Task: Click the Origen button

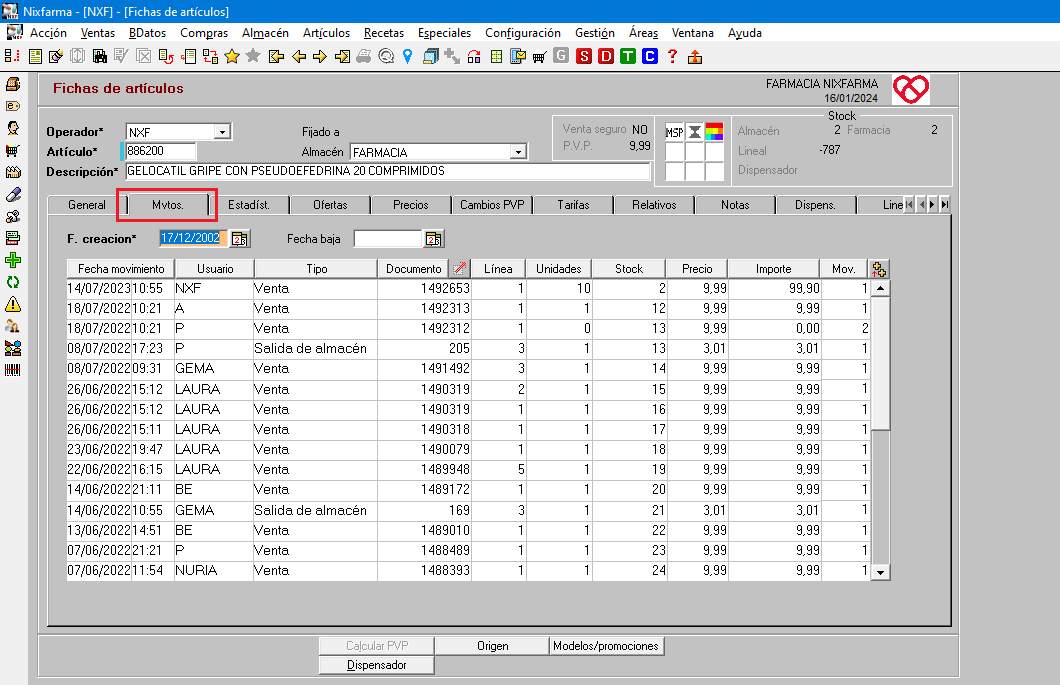Action: 492,646
